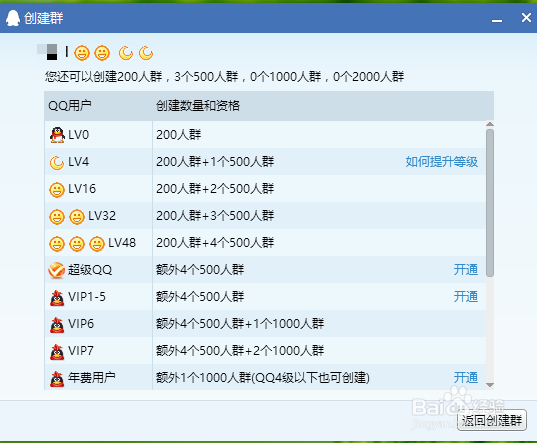537x443 pixels.
Task: Click the table's vertical scrollbar thumb
Action: point(490,202)
